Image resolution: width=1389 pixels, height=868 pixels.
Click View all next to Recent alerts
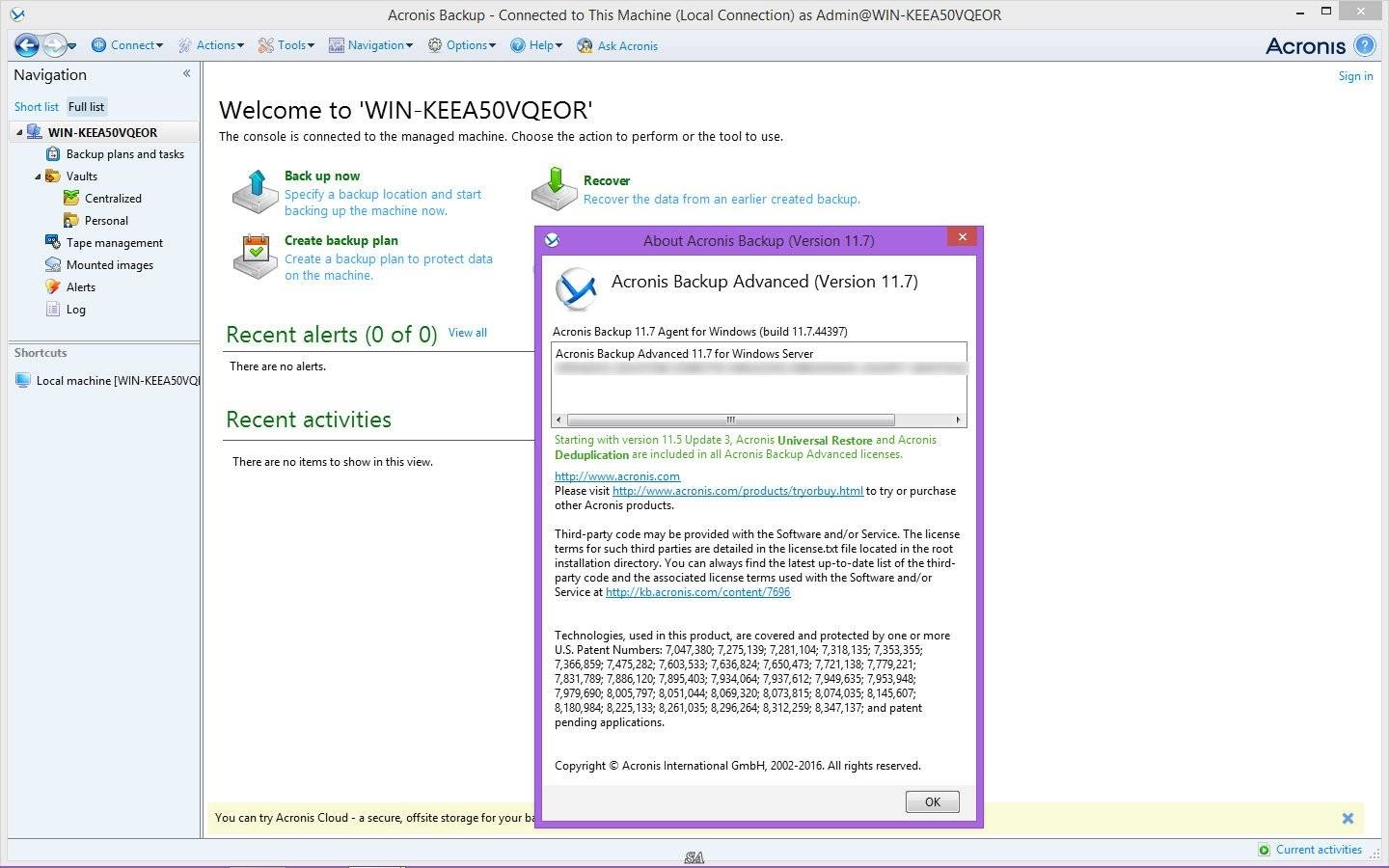pyautogui.click(x=468, y=333)
